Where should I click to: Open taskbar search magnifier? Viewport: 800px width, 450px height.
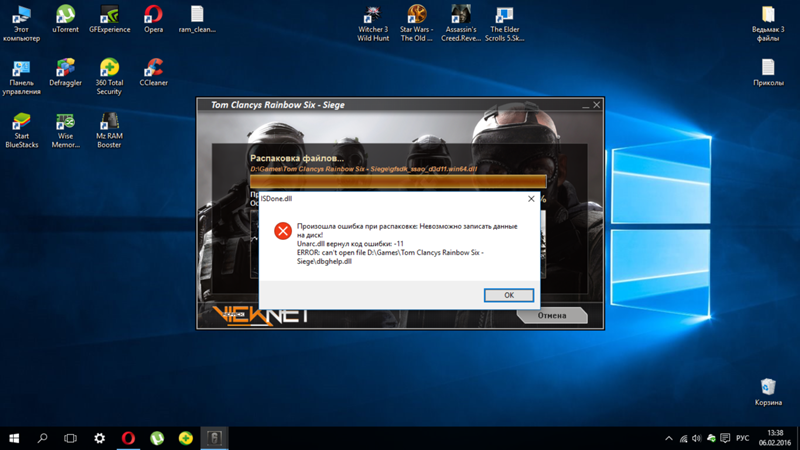42,438
